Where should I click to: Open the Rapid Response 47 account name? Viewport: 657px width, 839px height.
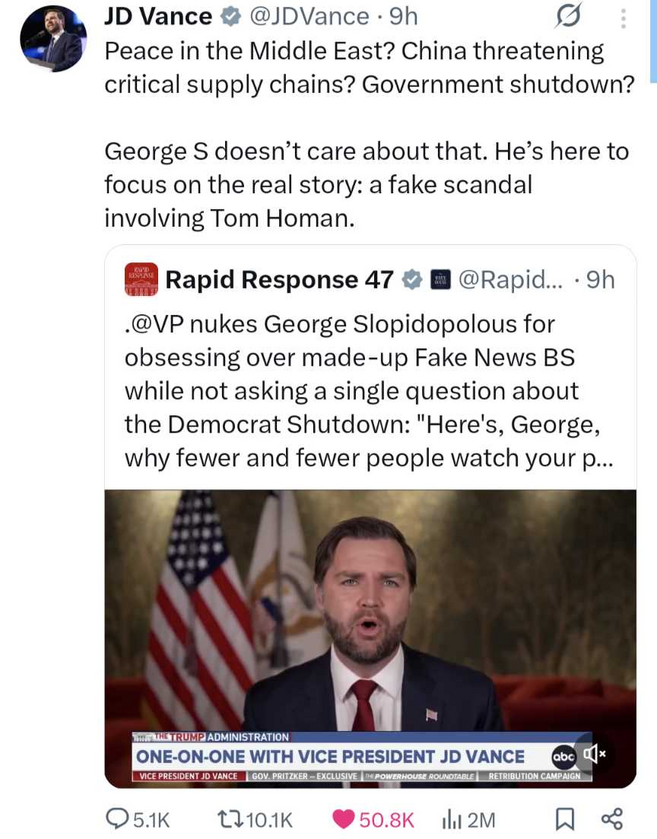click(x=279, y=281)
